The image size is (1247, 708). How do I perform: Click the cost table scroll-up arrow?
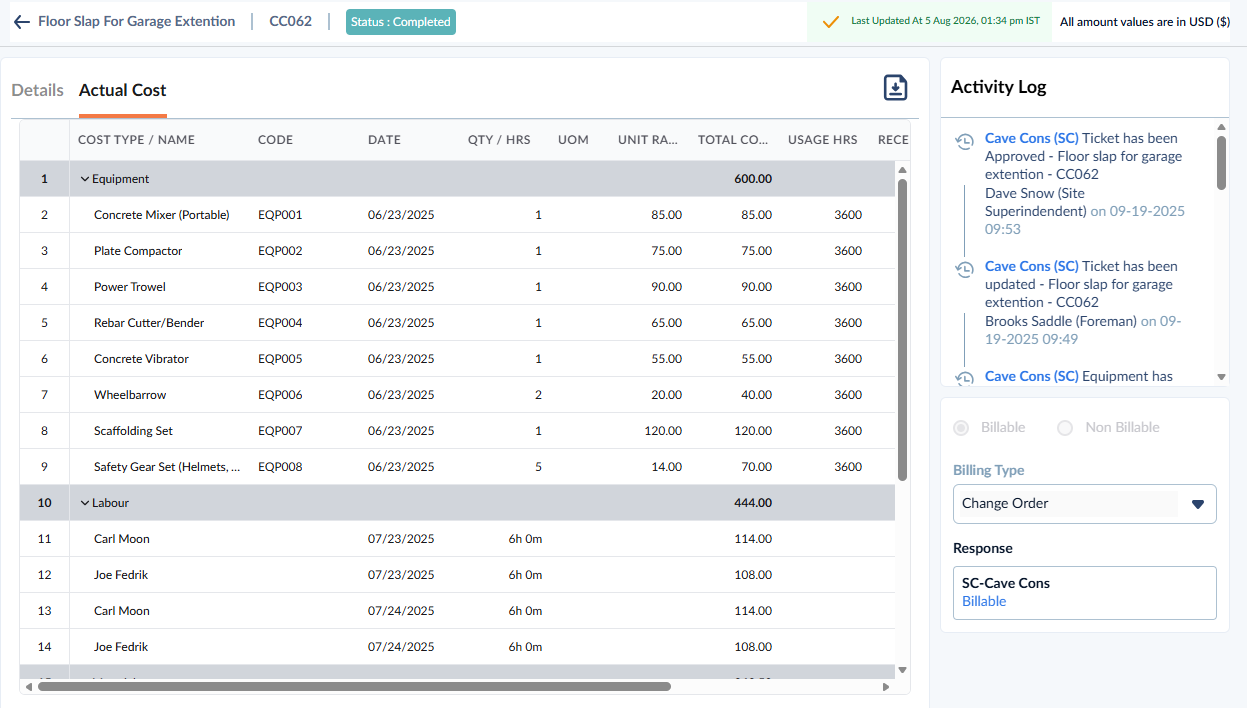click(902, 169)
